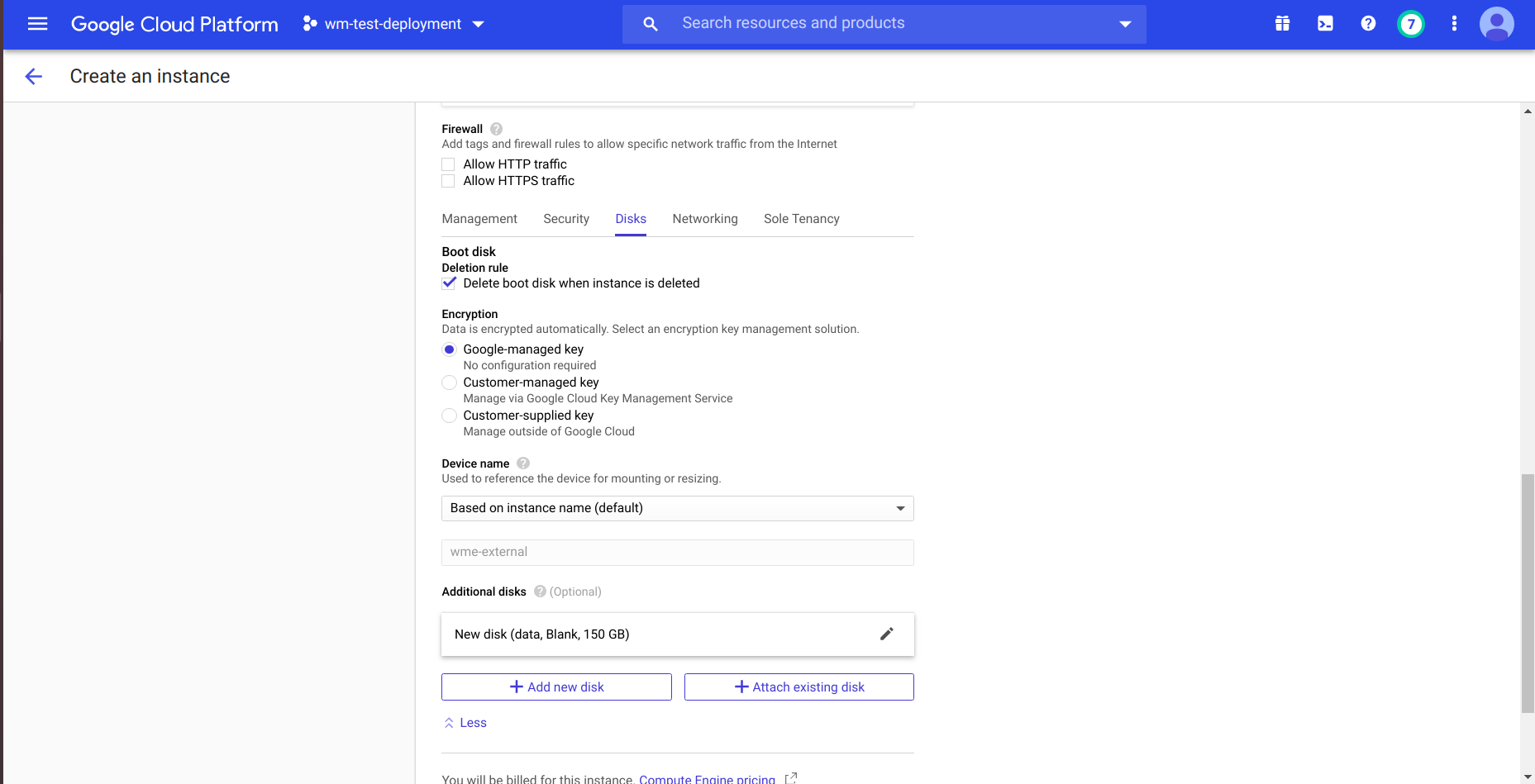The width and height of the screenshot is (1535, 784).
Task: Activate Cloud Shell terminal icon
Action: [1325, 24]
